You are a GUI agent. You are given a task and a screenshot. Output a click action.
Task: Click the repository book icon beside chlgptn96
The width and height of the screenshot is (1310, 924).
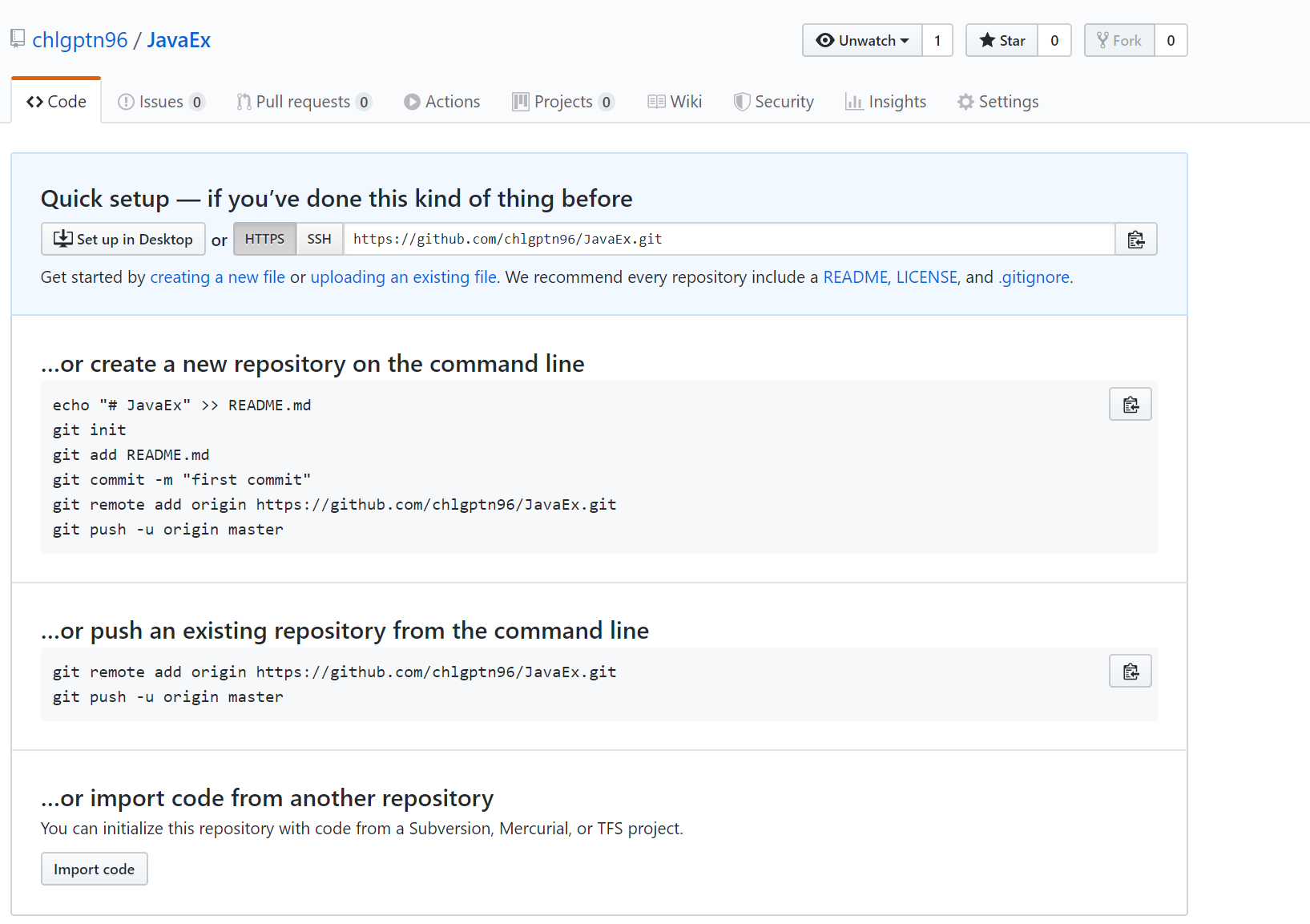(18, 38)
